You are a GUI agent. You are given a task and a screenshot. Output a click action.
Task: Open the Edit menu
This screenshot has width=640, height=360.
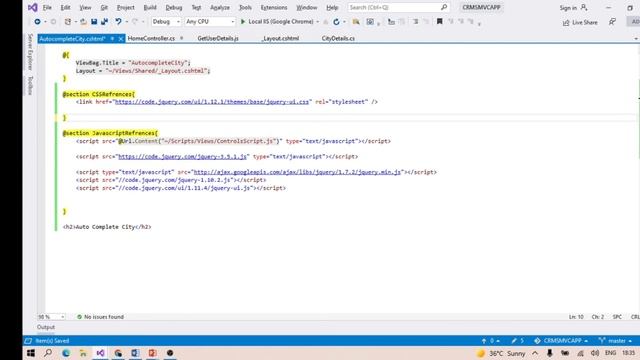[x=65, y=7]
